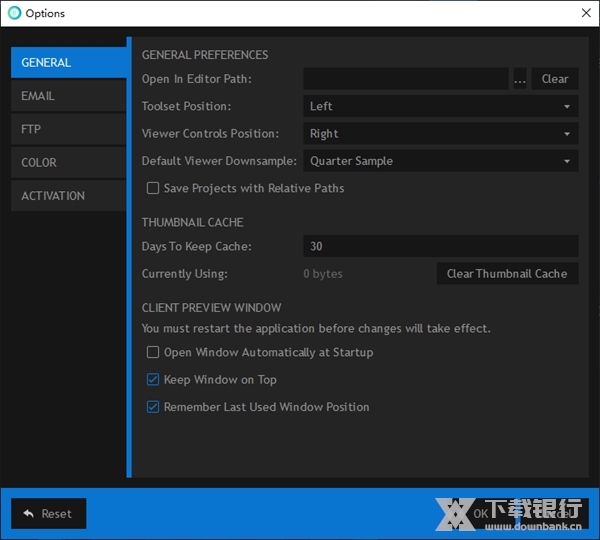
Task: Click the Days To Keep Cache field
Action: pos(440,246)
